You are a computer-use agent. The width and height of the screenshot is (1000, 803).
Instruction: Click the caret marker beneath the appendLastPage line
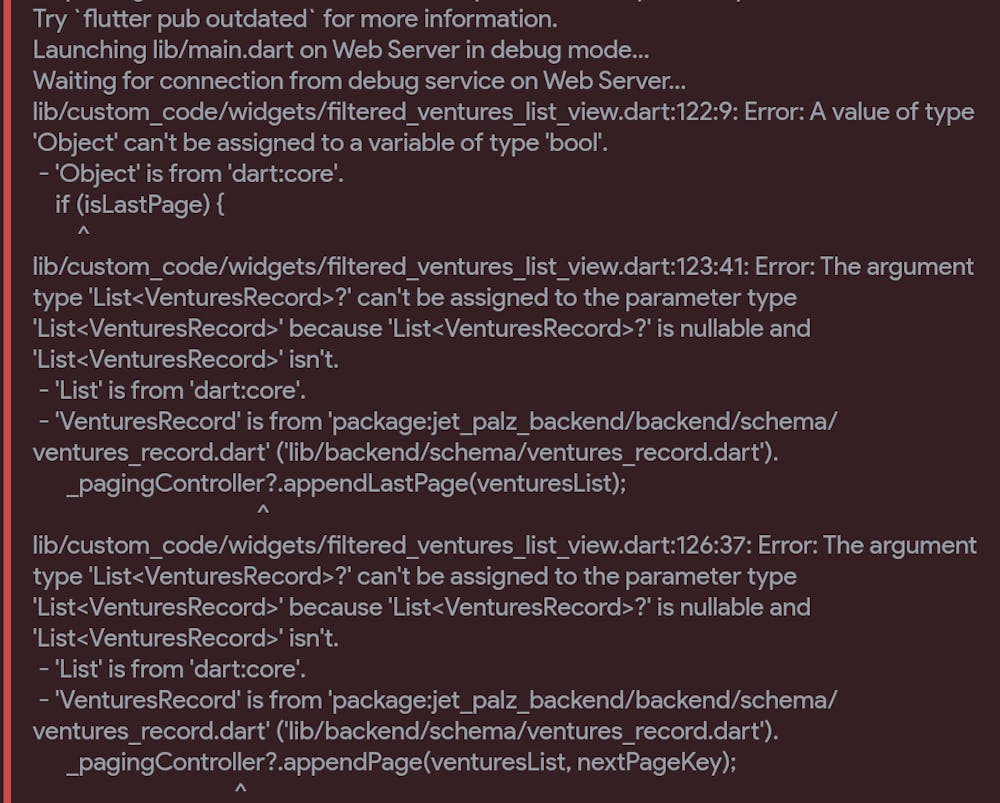(263, 511)
